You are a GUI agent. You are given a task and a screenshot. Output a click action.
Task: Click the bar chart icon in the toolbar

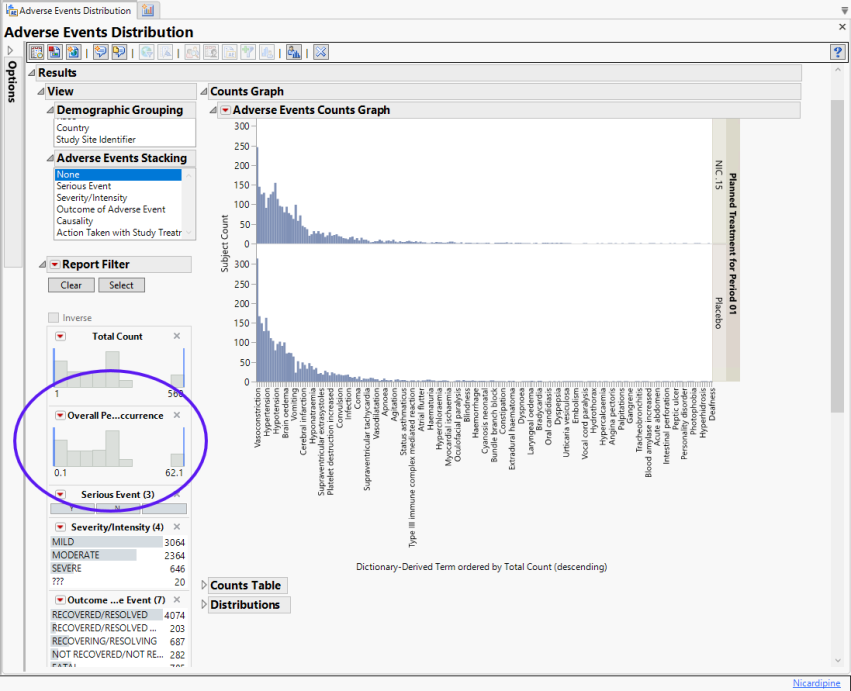pos(293,52)
